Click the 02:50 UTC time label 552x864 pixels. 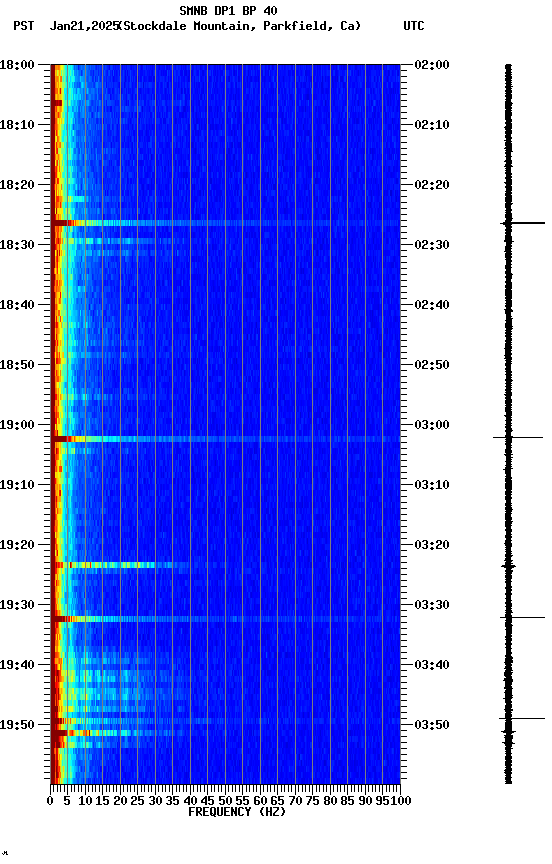click(x=432, y=365)
